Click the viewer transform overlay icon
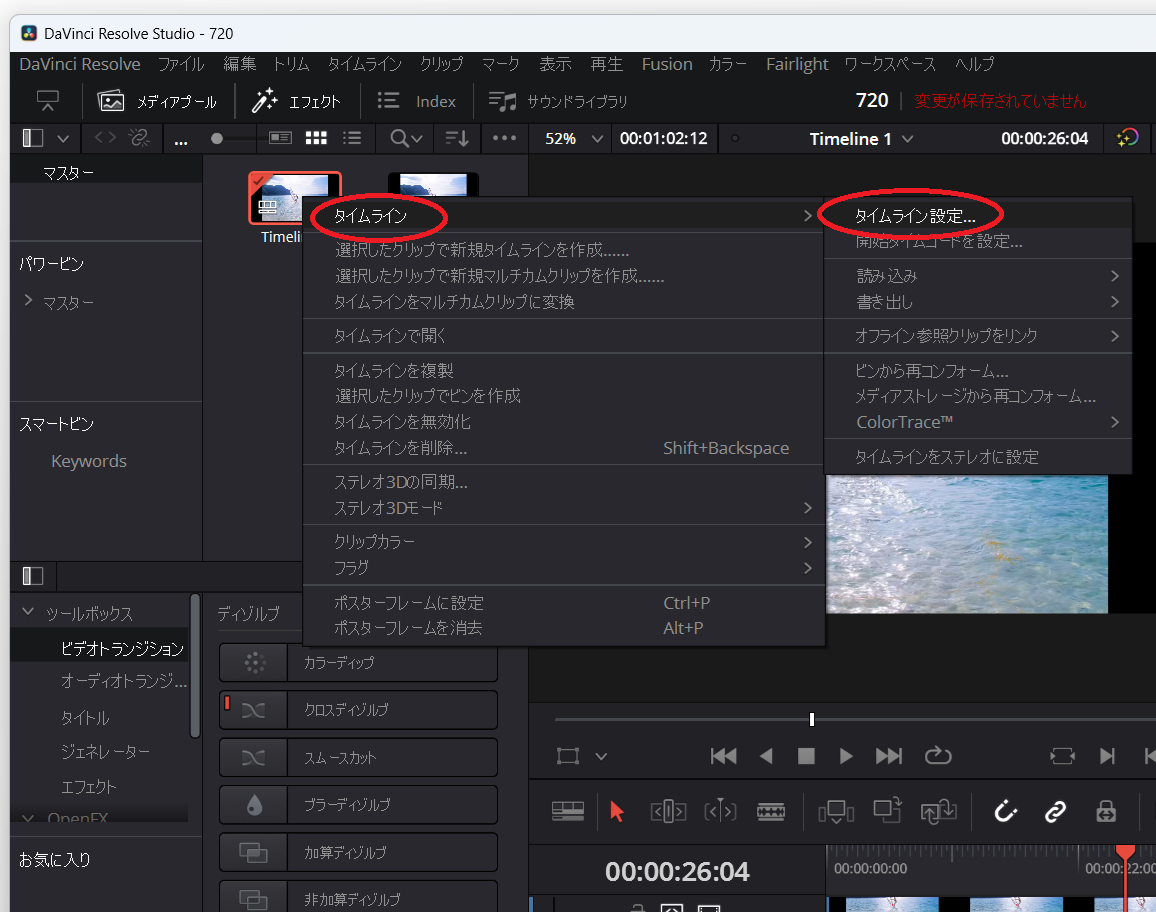 (x=568, y=756)
